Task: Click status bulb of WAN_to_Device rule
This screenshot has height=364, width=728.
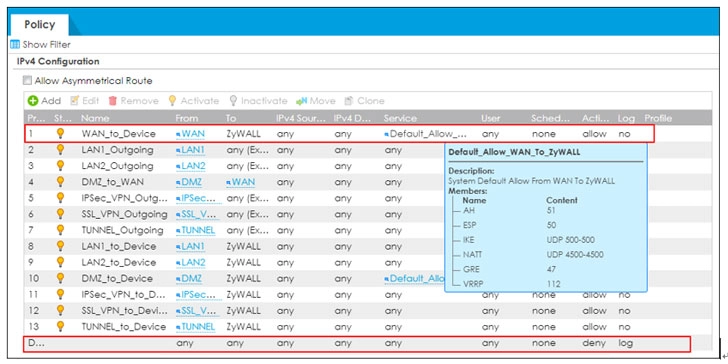Action: point(60,134)
